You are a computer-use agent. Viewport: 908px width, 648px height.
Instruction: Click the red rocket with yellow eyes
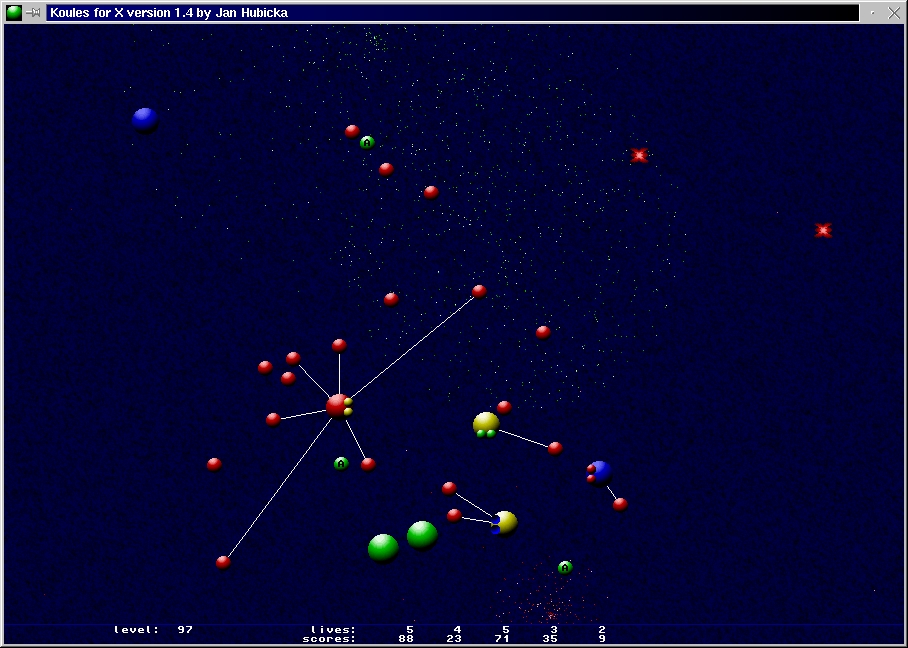339,405
